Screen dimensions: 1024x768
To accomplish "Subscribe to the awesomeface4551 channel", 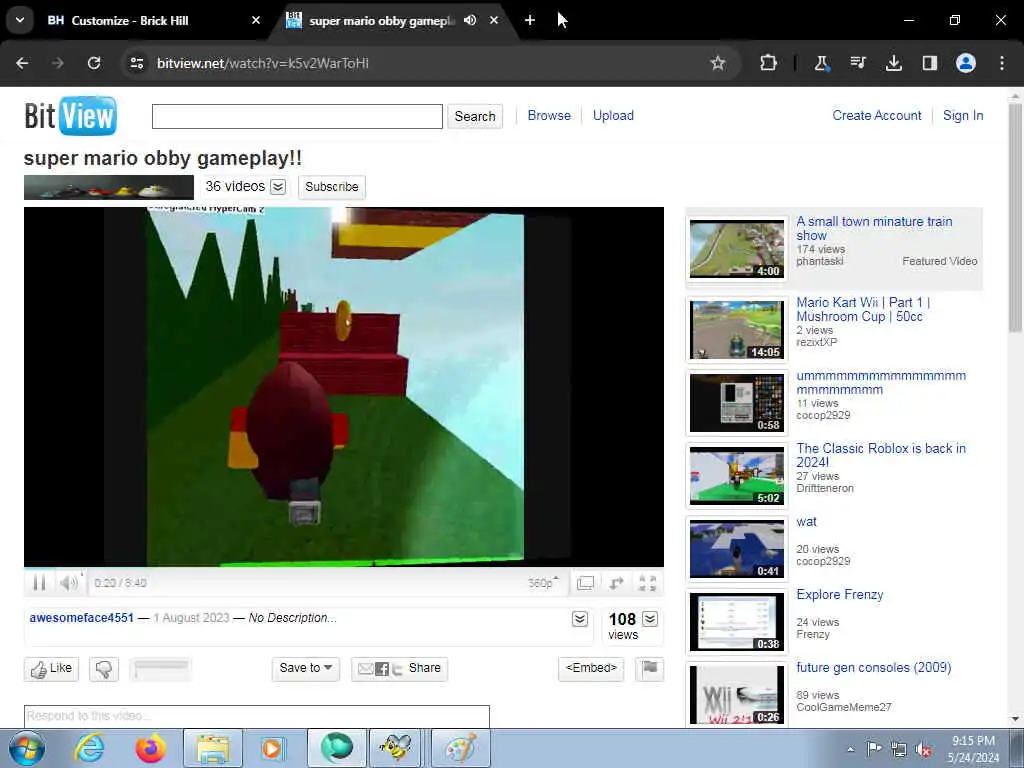I will point(332,187).
